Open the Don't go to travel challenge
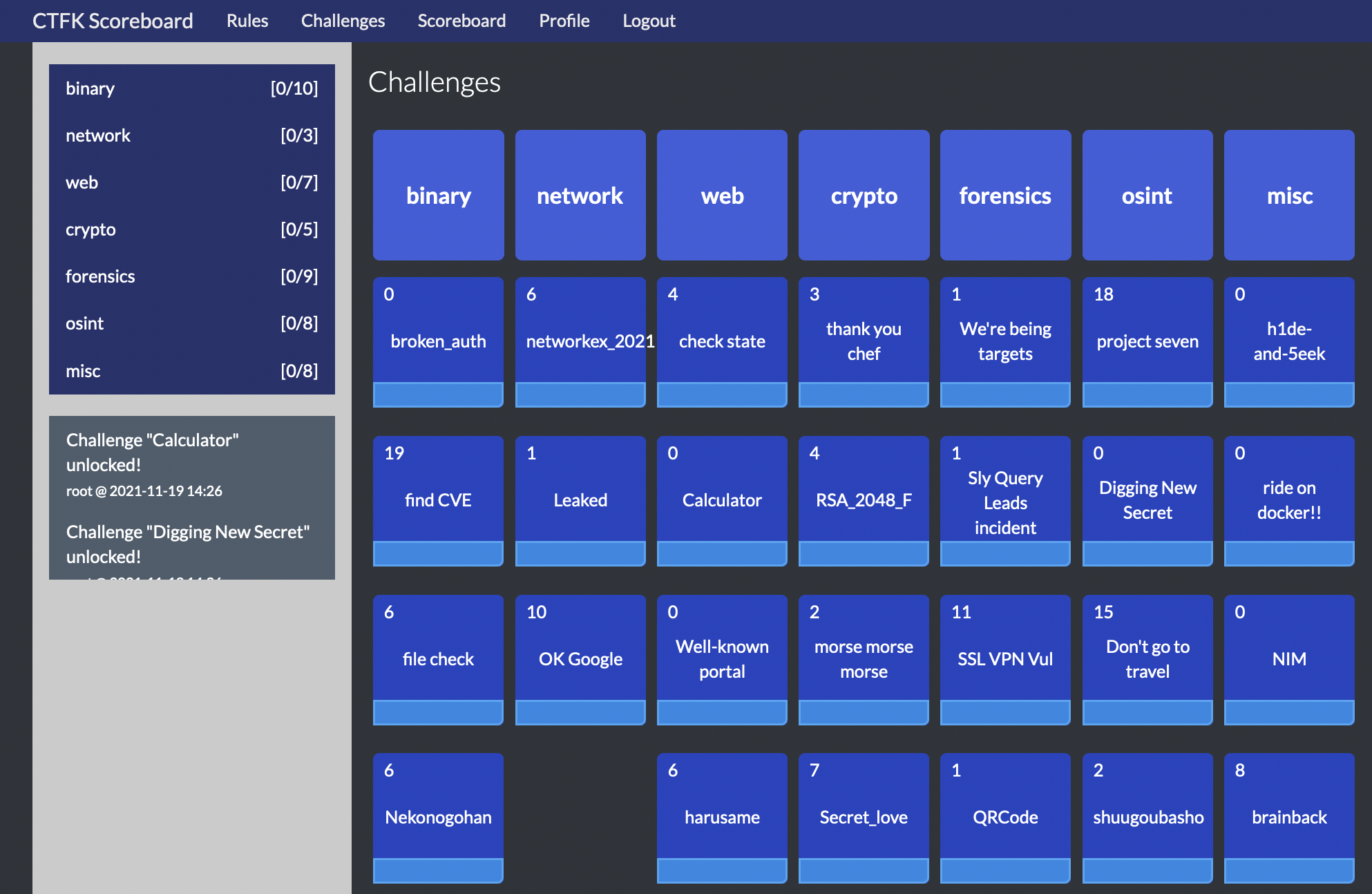 pyautogui.click(x=1147, y=658)
